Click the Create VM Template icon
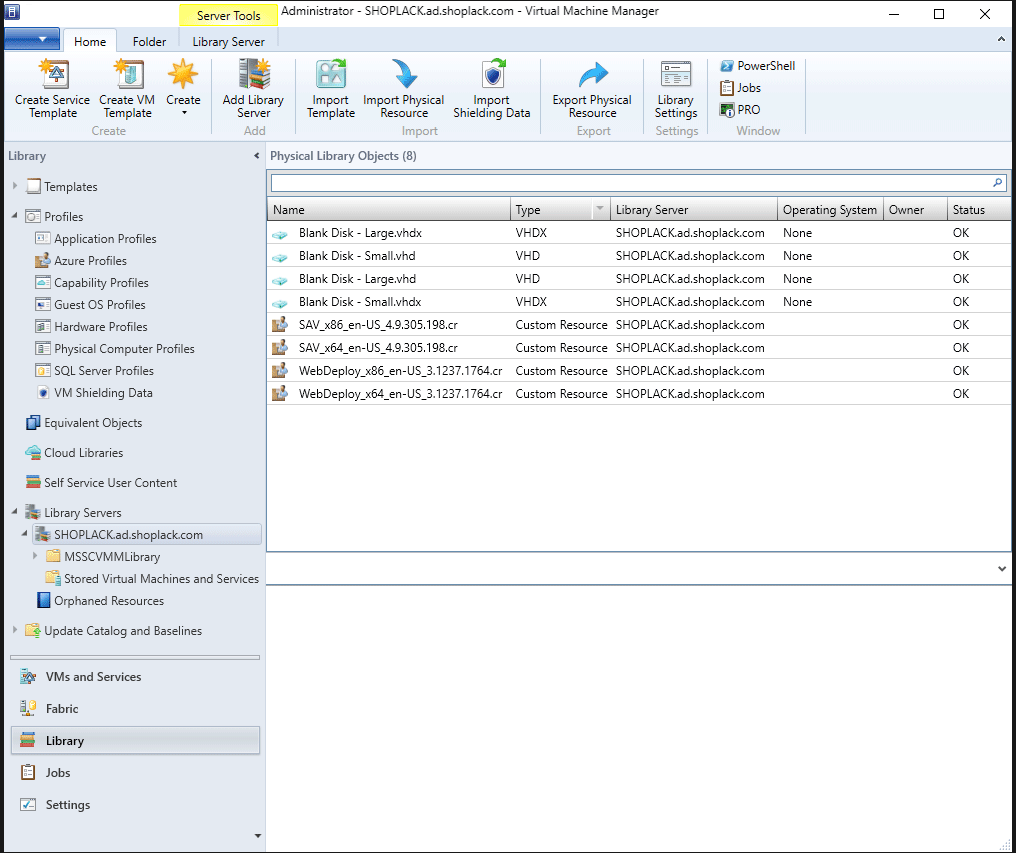Viewport: 1016px width, 853px height. coord(128,75)
